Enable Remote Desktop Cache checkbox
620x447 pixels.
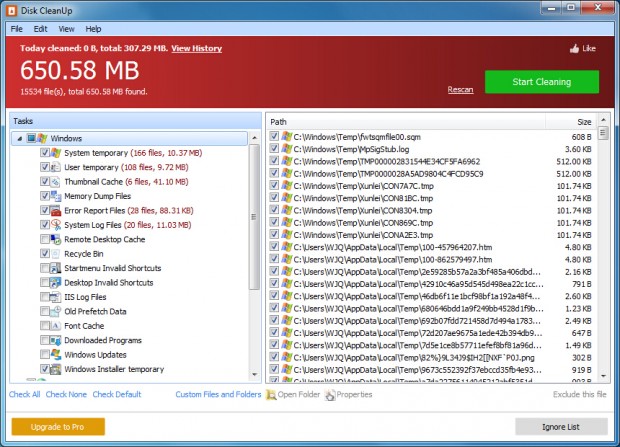45,239
